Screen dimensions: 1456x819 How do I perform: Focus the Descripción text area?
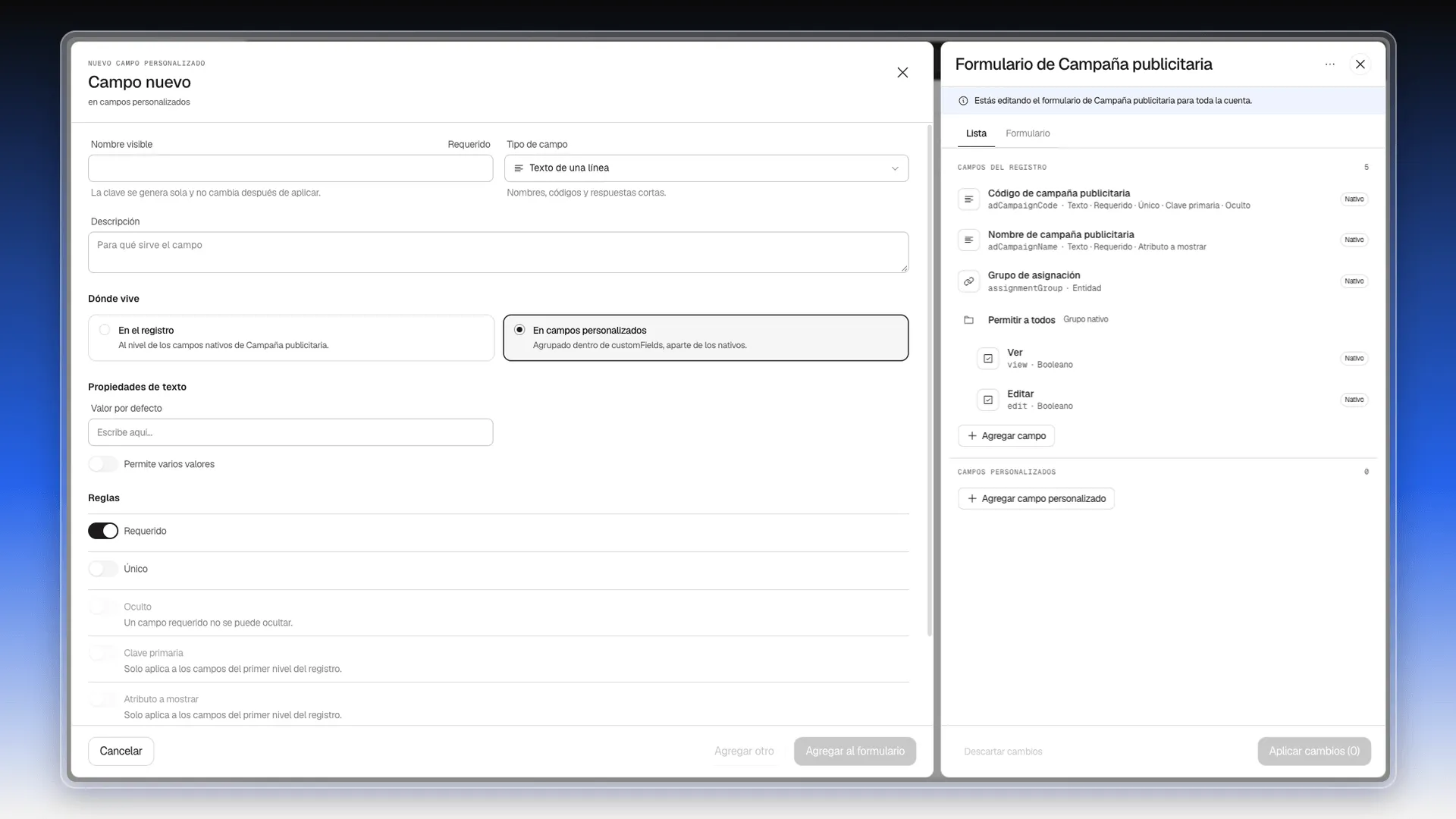(498, 253)
